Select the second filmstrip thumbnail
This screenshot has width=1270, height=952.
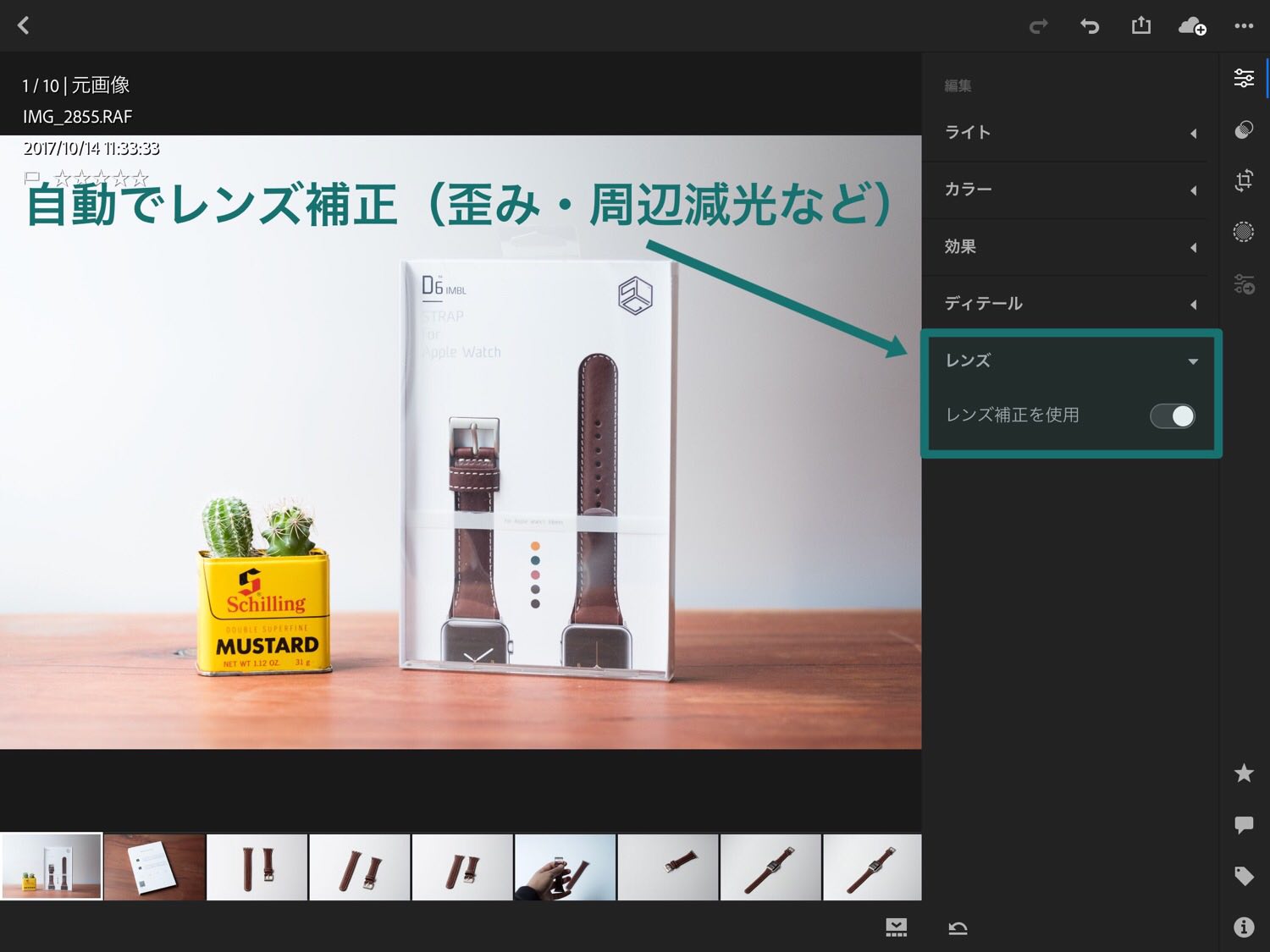tap(154, 867)
